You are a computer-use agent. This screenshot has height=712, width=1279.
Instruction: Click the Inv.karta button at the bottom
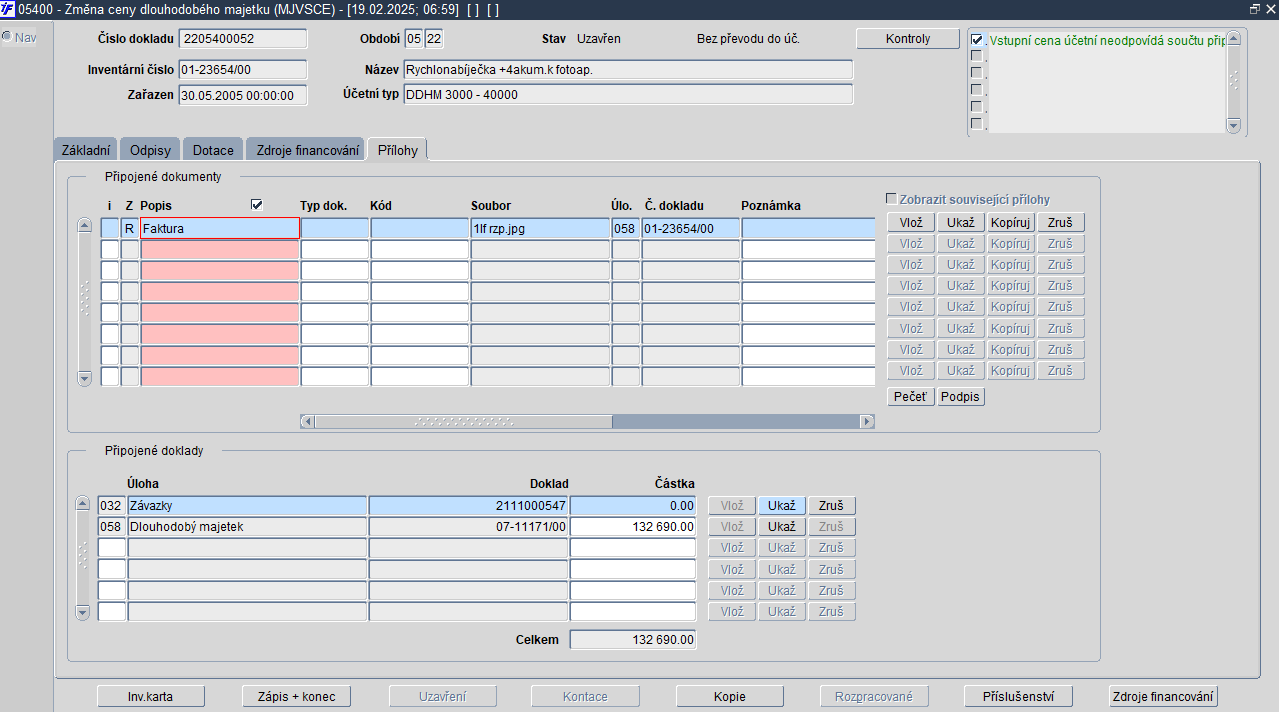click(x=151, y=696)
